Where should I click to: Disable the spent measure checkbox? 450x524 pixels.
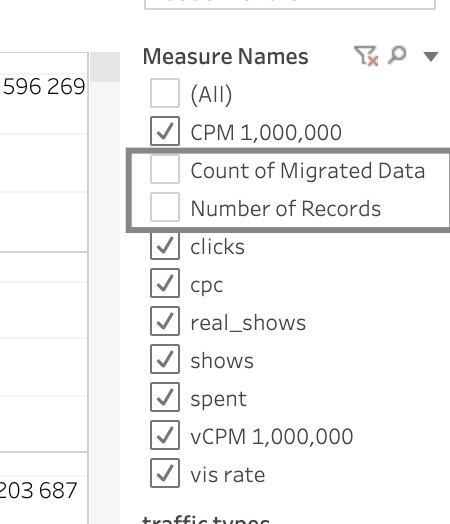click(x=165, y=397)
